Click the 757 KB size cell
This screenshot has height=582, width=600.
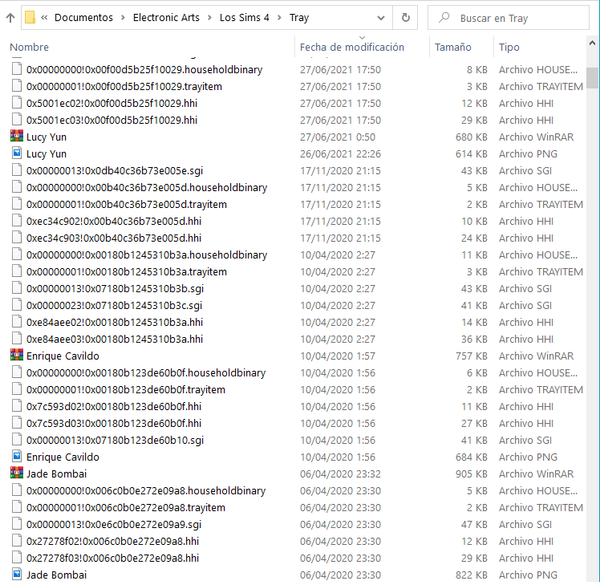click(471, 356)
